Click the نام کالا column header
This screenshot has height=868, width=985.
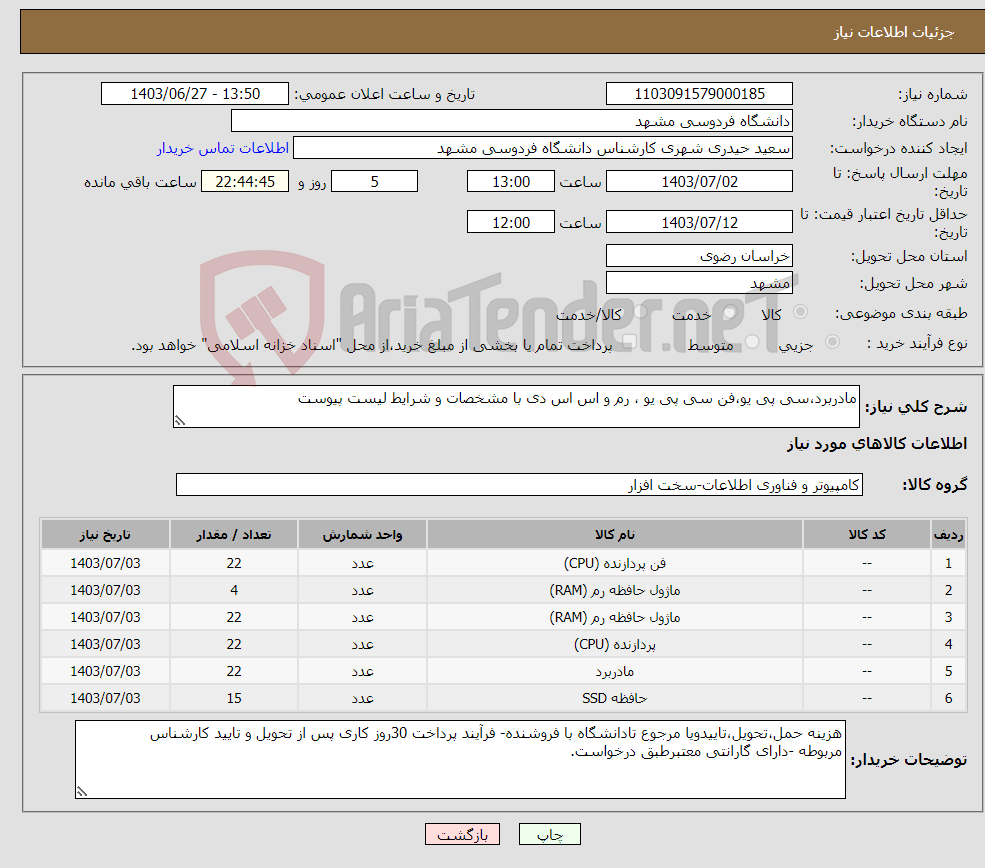coord(614,534)
